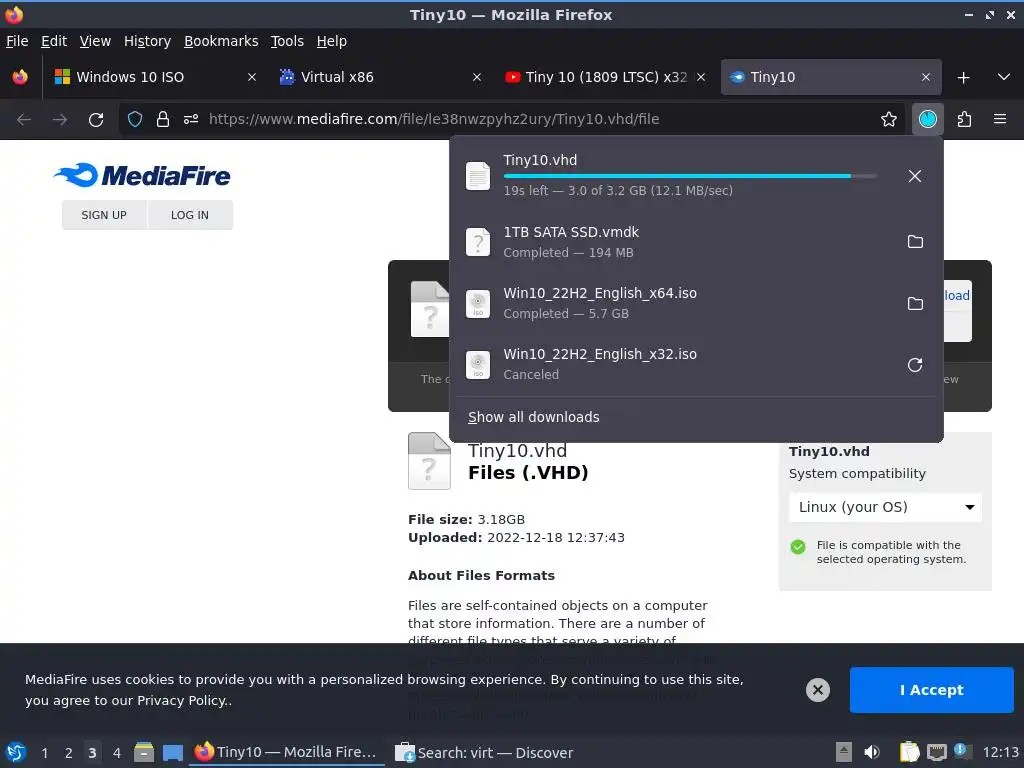Click Firefox taskbar window entry

coord(286,752)
